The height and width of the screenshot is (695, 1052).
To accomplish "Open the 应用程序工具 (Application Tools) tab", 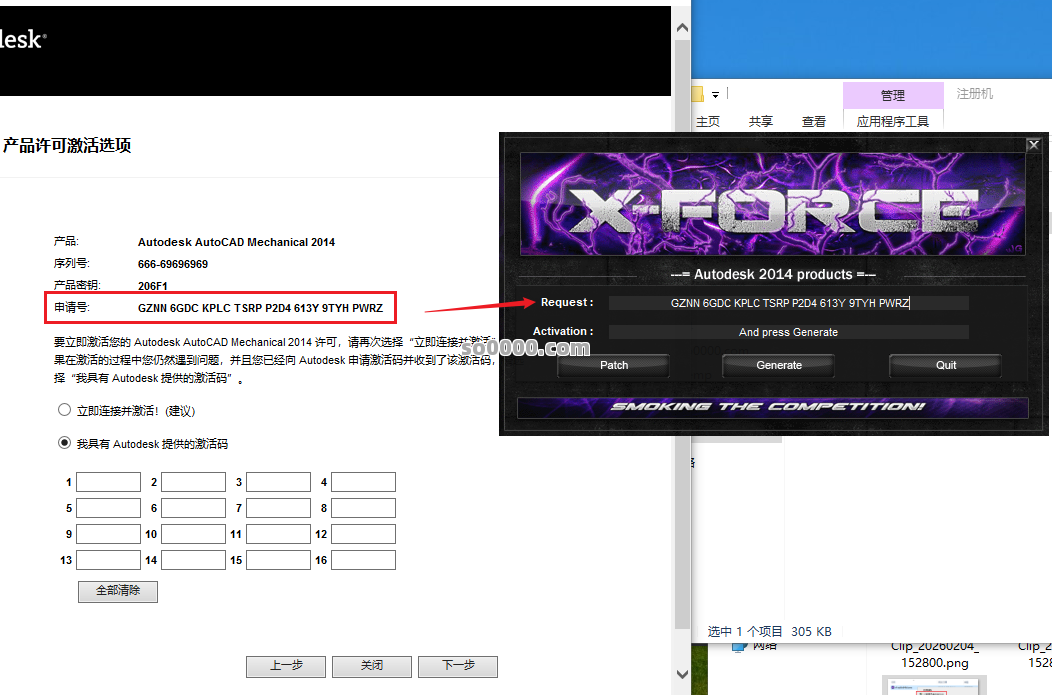I will pyautogui.click(x=892, y=121).
